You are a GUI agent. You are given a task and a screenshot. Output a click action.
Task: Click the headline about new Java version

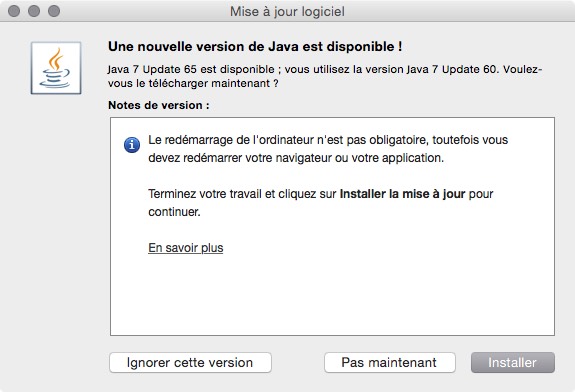pyautogui.click(x=255, y=47)
